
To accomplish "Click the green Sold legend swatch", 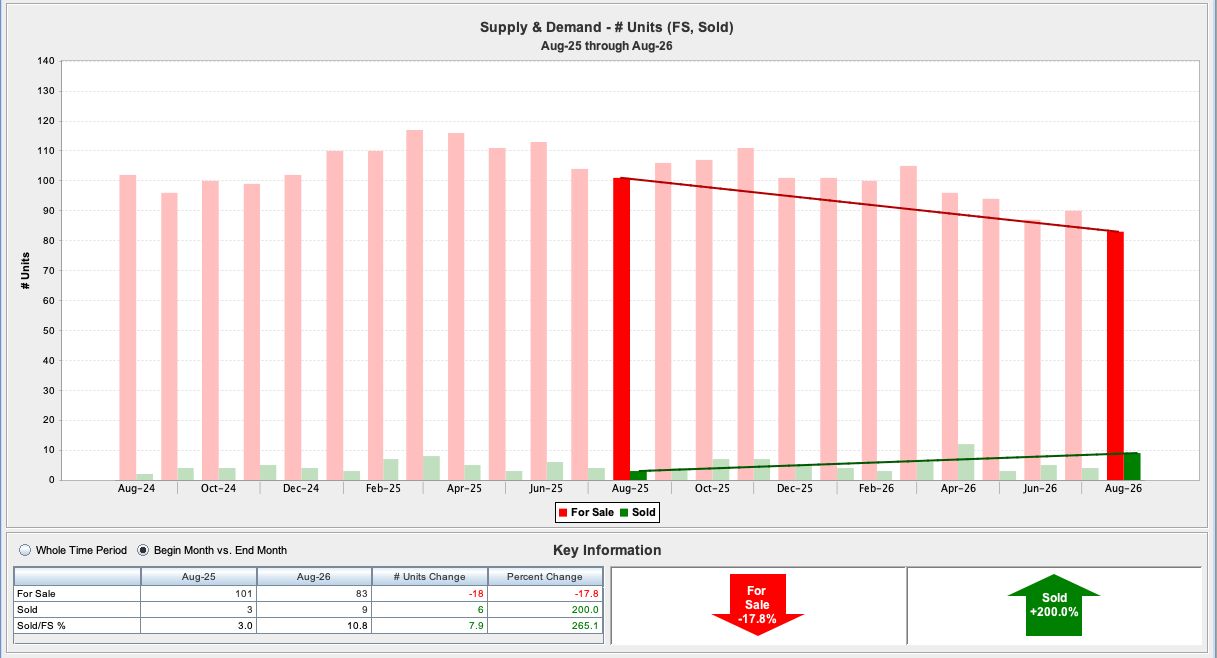I will click(x=623, y=512).
